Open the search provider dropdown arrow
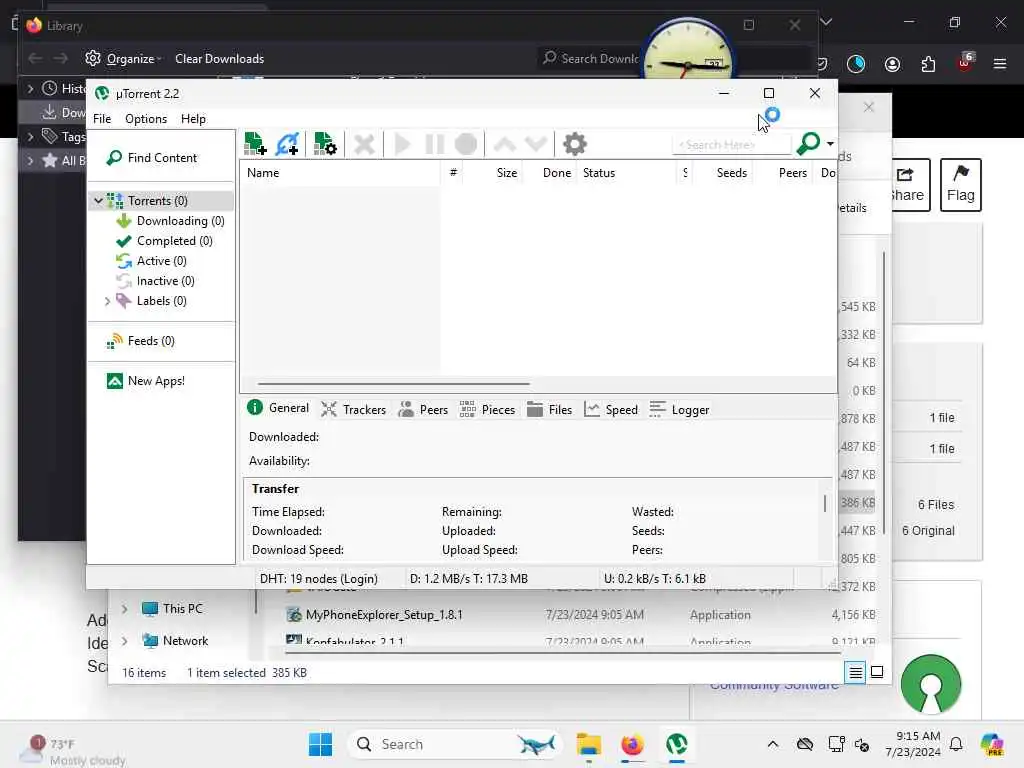This screenshot has width=1024, height=768. click(830, 144)
